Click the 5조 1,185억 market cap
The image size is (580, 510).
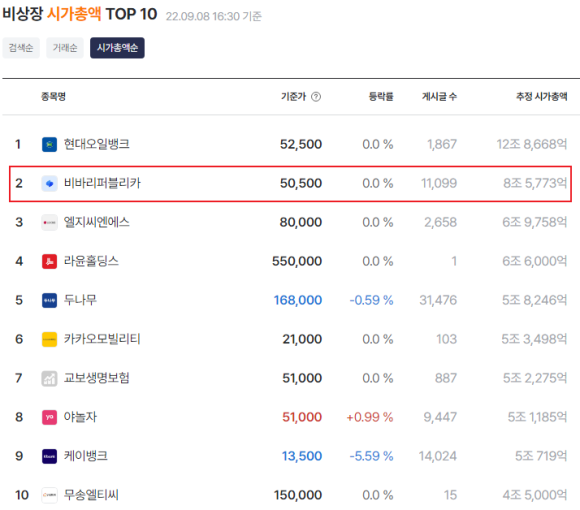click(x=537, y=418)
